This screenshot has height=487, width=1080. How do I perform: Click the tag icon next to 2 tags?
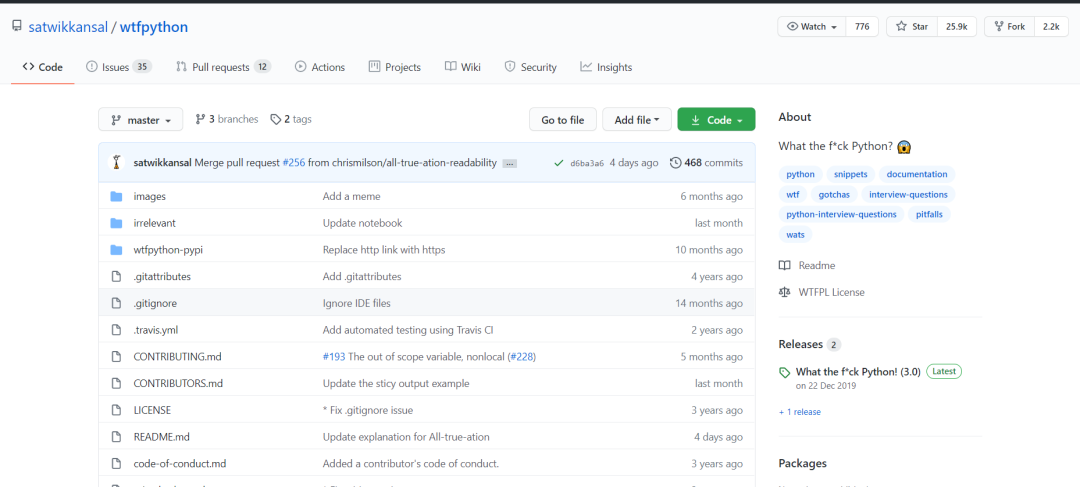click(x=276, y=119)
